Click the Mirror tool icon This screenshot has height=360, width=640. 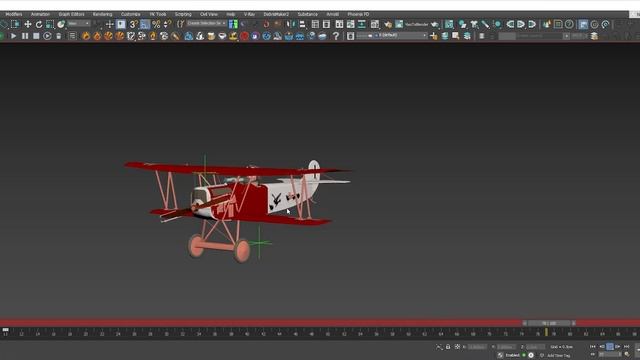pyautogui.click(x=291, y=24)
